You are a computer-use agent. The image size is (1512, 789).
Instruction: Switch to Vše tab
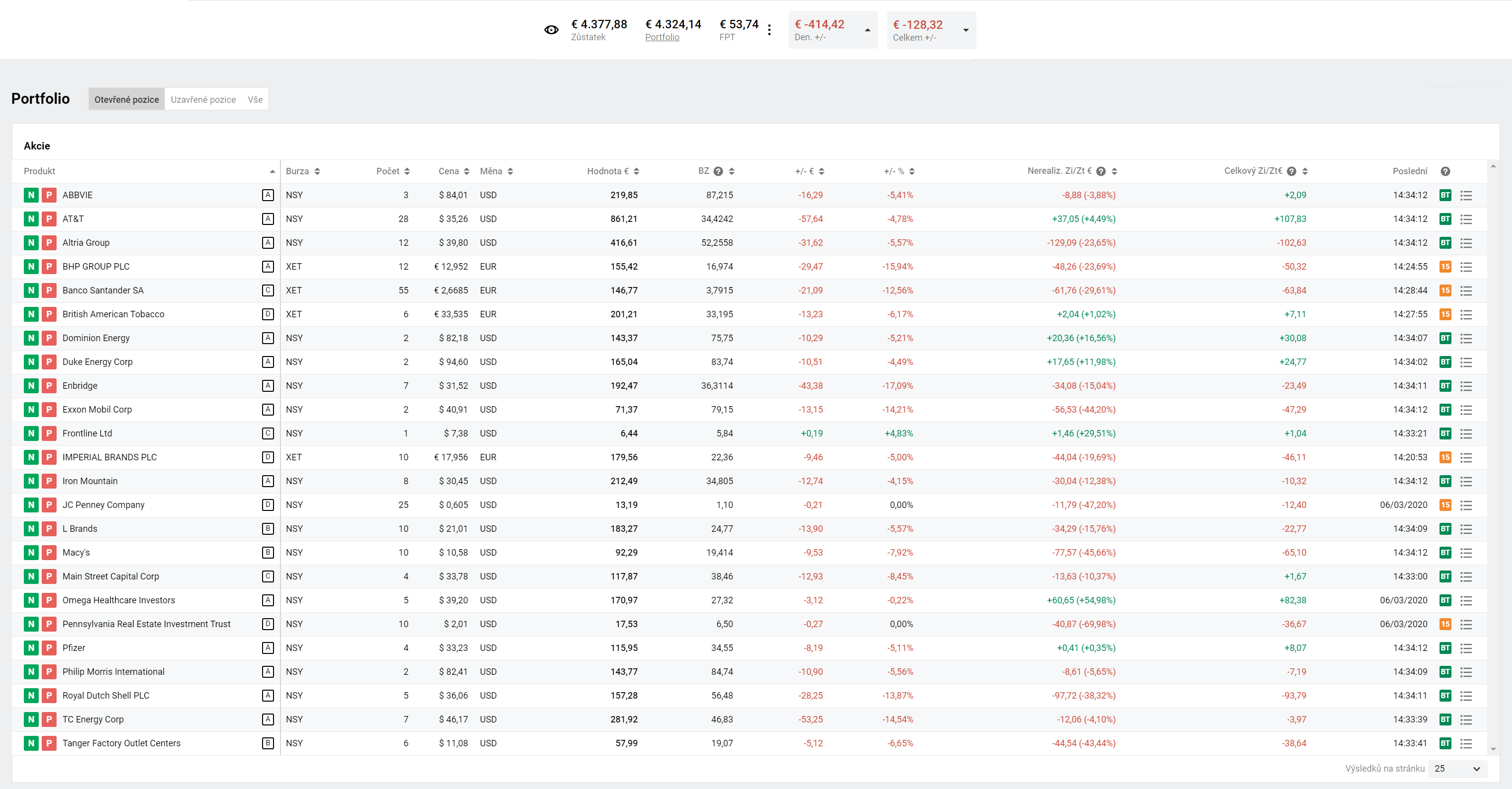point(255,99)
